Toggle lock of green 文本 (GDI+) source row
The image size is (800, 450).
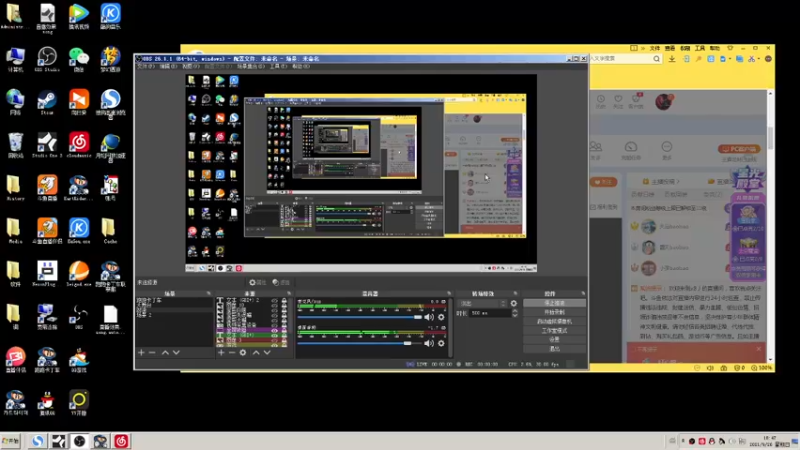[x=284, y=335]
